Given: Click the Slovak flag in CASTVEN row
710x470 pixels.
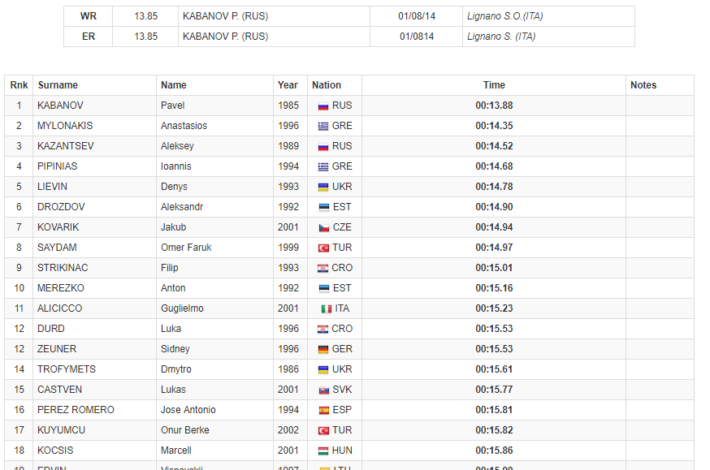Looking at the screenshot, I should click(324, 390).
